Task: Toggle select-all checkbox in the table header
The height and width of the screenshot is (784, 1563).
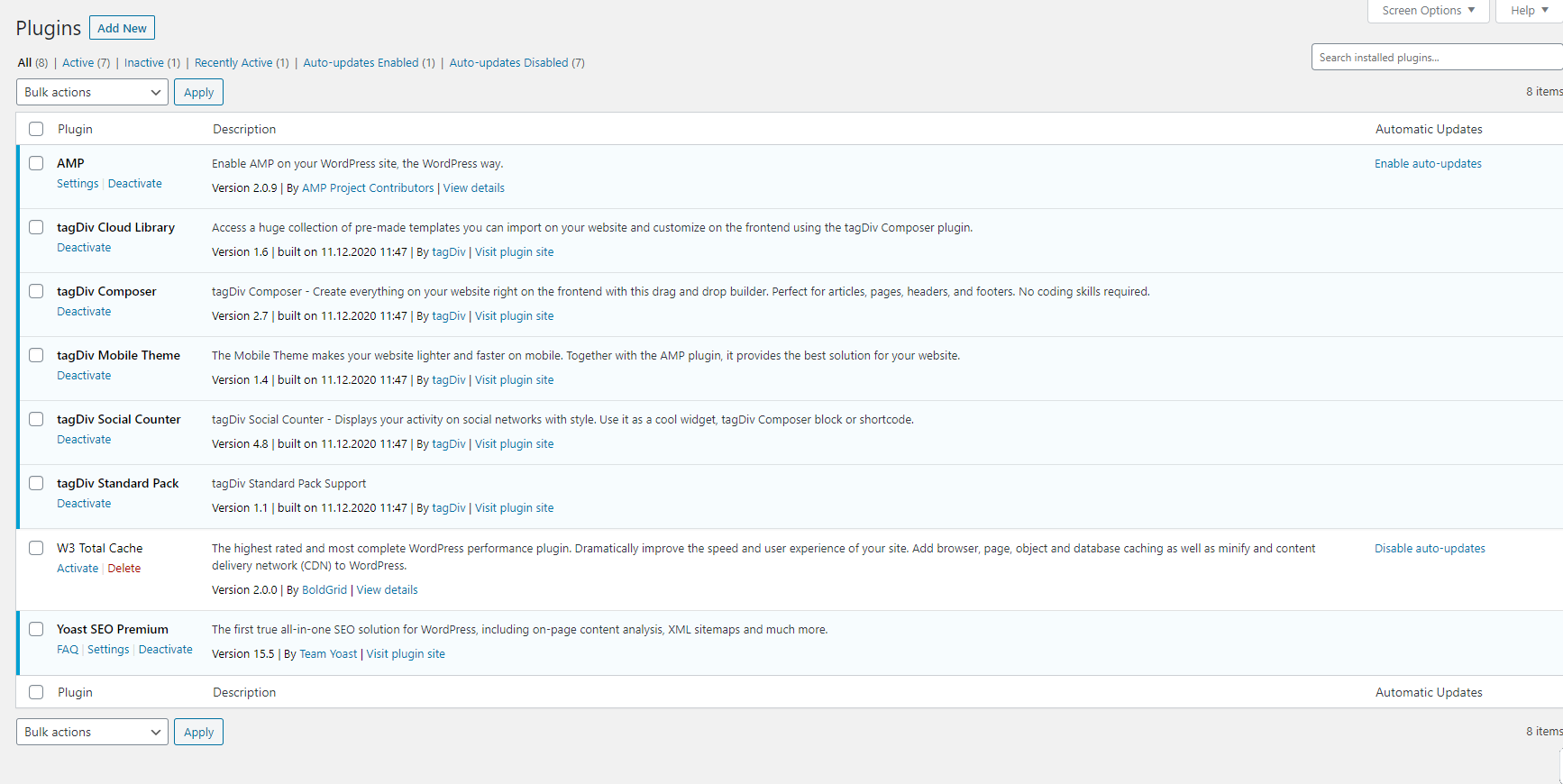Action: click(36, 129)
